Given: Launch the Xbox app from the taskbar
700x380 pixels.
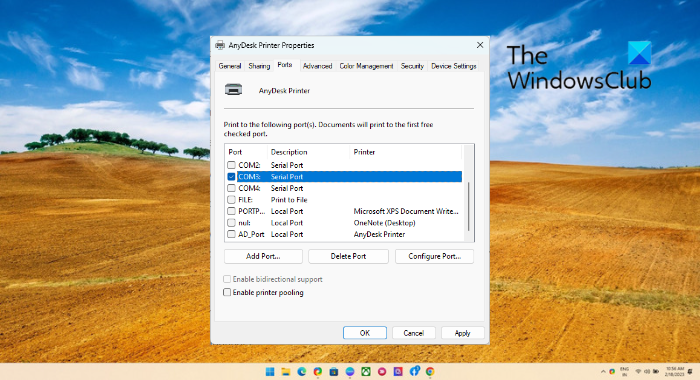Looking at the screenshot, I should pos(366,372).
